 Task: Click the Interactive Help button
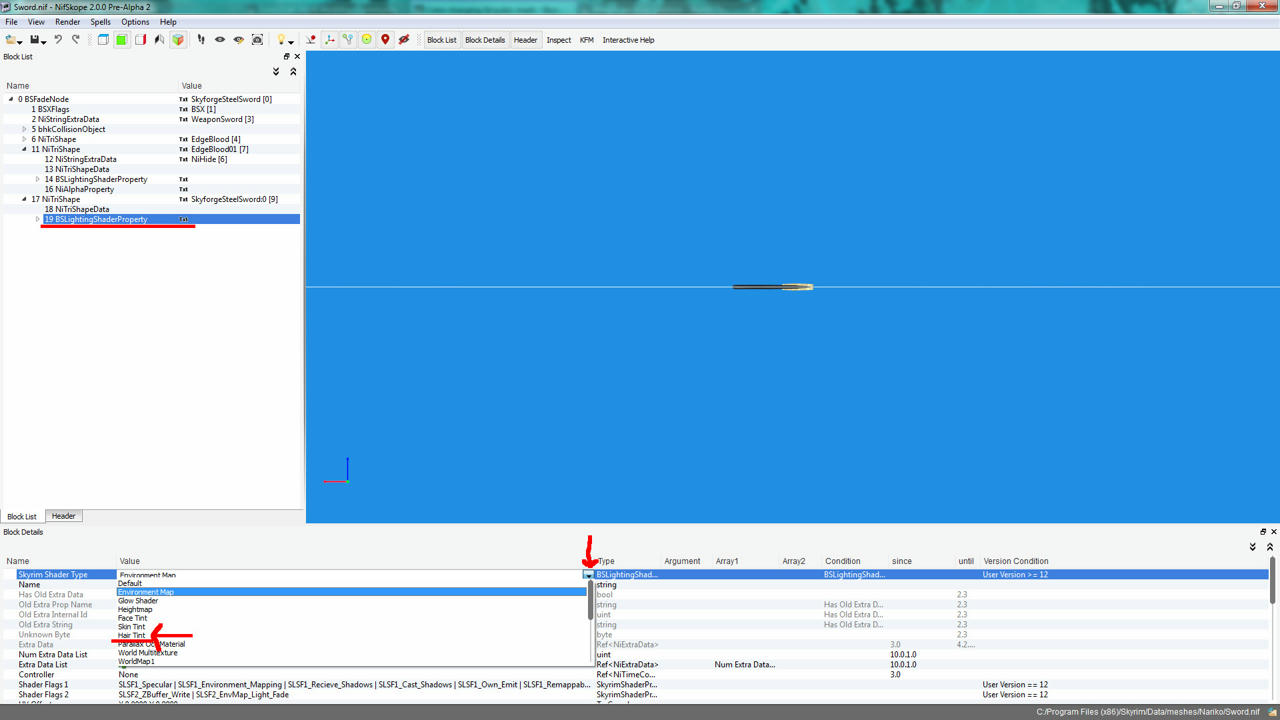click(628, 40)
